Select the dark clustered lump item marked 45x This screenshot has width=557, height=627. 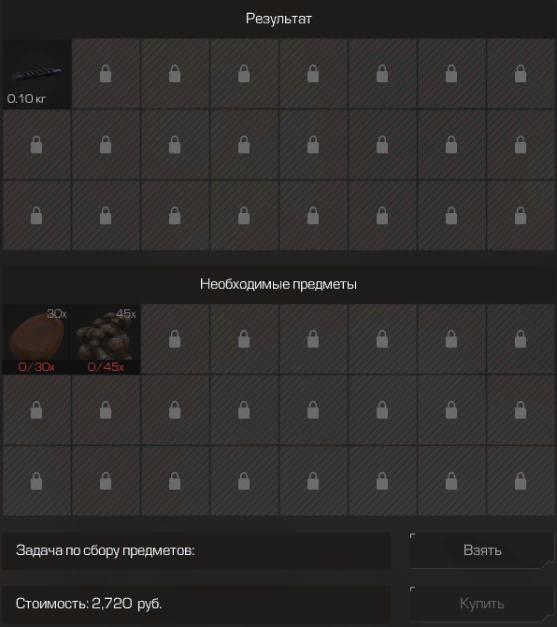(x=106, y=339)
